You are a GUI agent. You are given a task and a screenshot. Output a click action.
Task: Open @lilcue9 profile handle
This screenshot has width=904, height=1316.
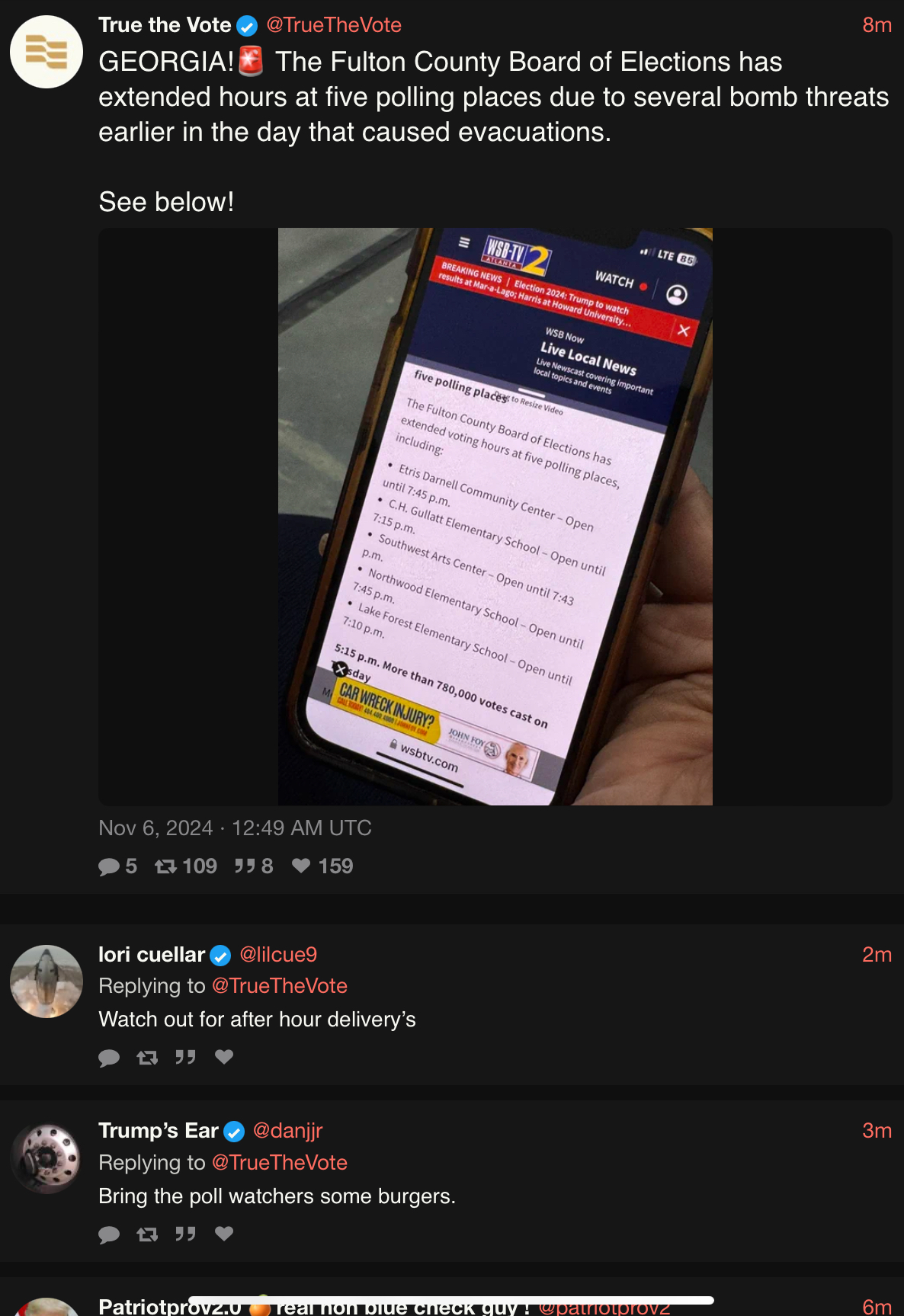pyautogui.click(x=278, y=955)
